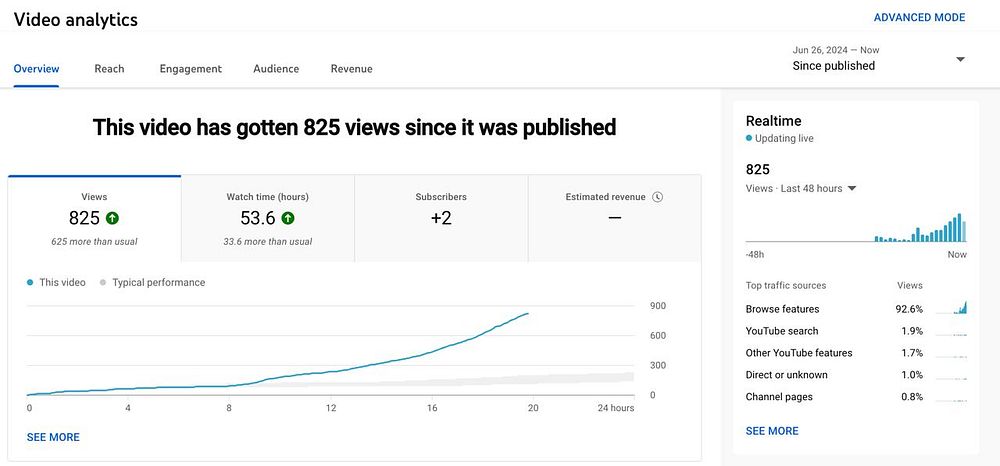Click the blue 'This video' legend dot
This screenshot has height=466, width=1000.
coord(30,282)
